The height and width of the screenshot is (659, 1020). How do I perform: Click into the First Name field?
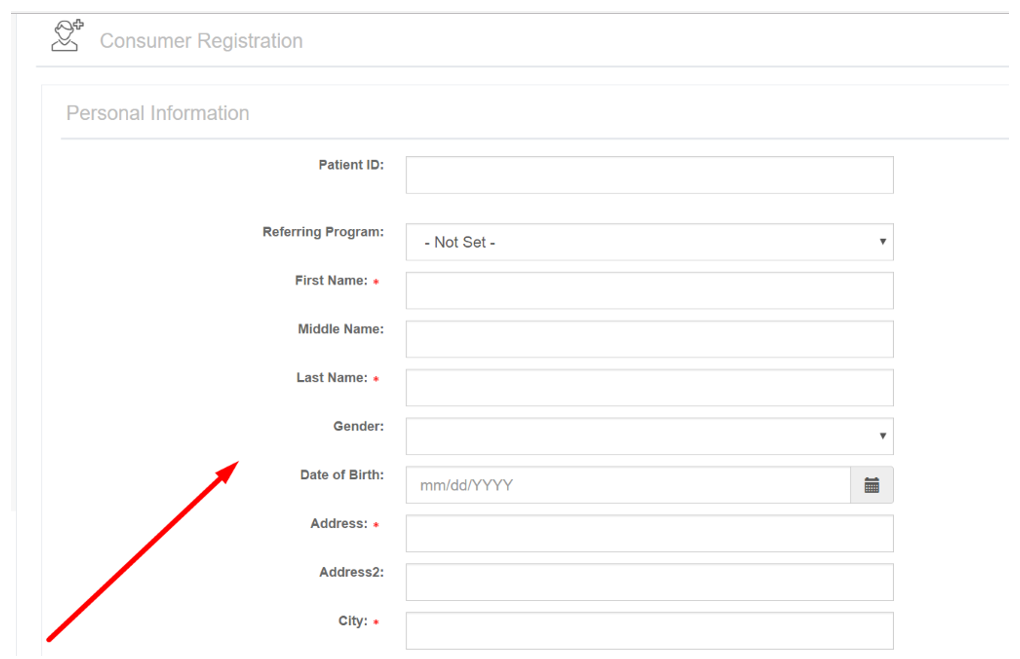click(x=649, y=291)
